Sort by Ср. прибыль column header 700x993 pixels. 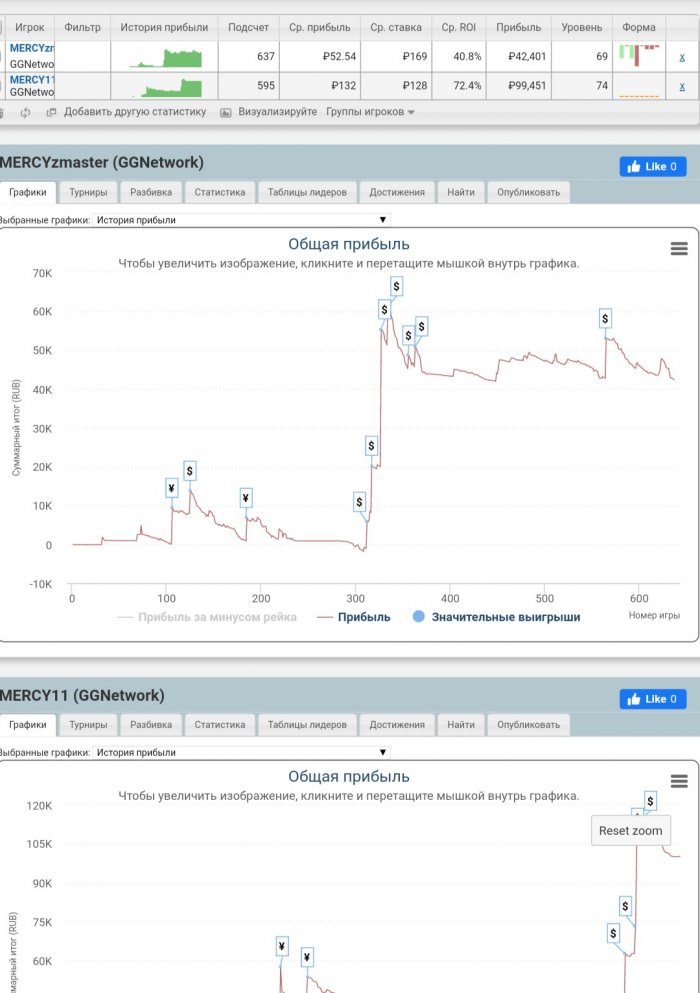coord(319,28)
